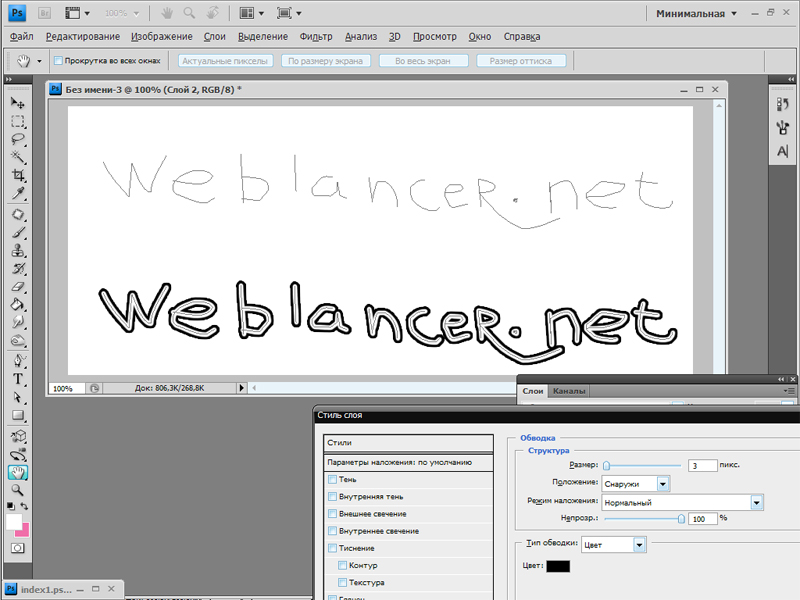Select the Стили list header
Screen dimensions: 800x600
409,442
